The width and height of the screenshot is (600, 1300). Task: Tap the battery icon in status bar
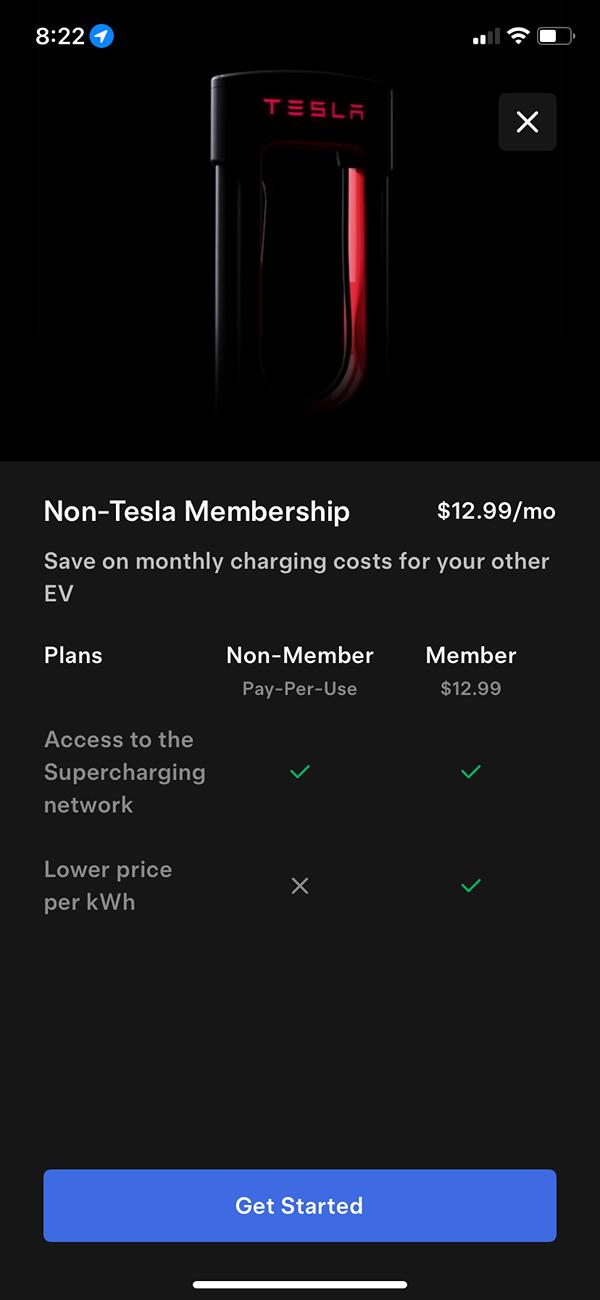(x=555, y=36)
